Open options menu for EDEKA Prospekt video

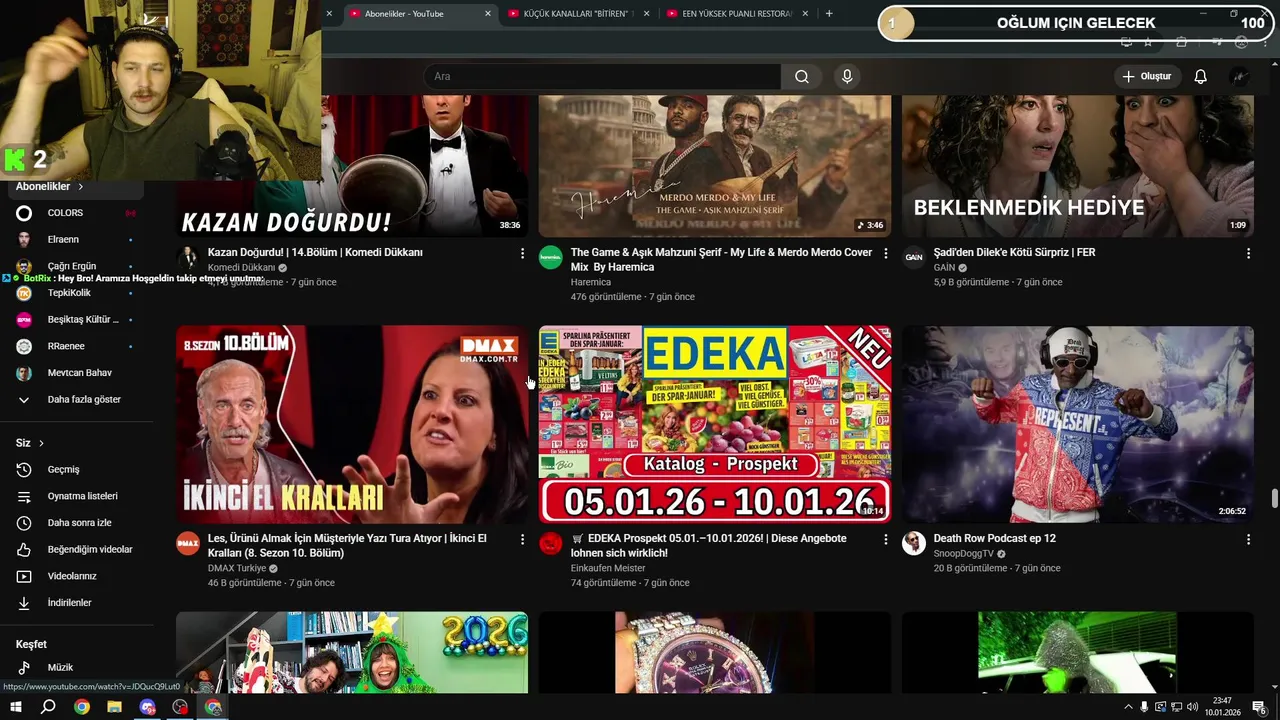[885, 540]
